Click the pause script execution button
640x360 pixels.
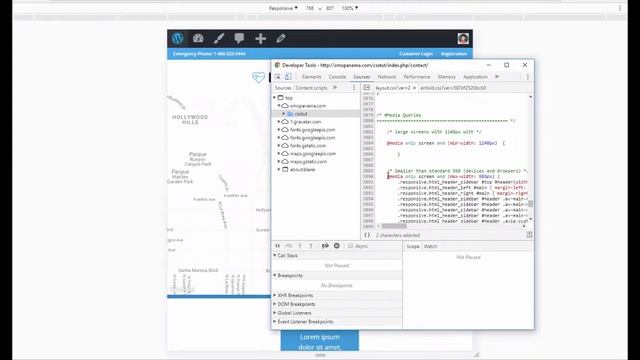(278, 246)
